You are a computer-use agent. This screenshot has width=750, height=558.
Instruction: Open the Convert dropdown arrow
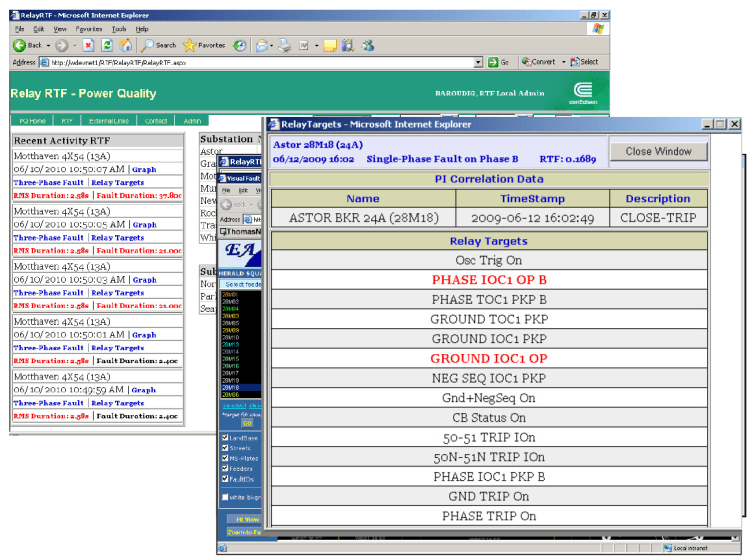(563, 62)
